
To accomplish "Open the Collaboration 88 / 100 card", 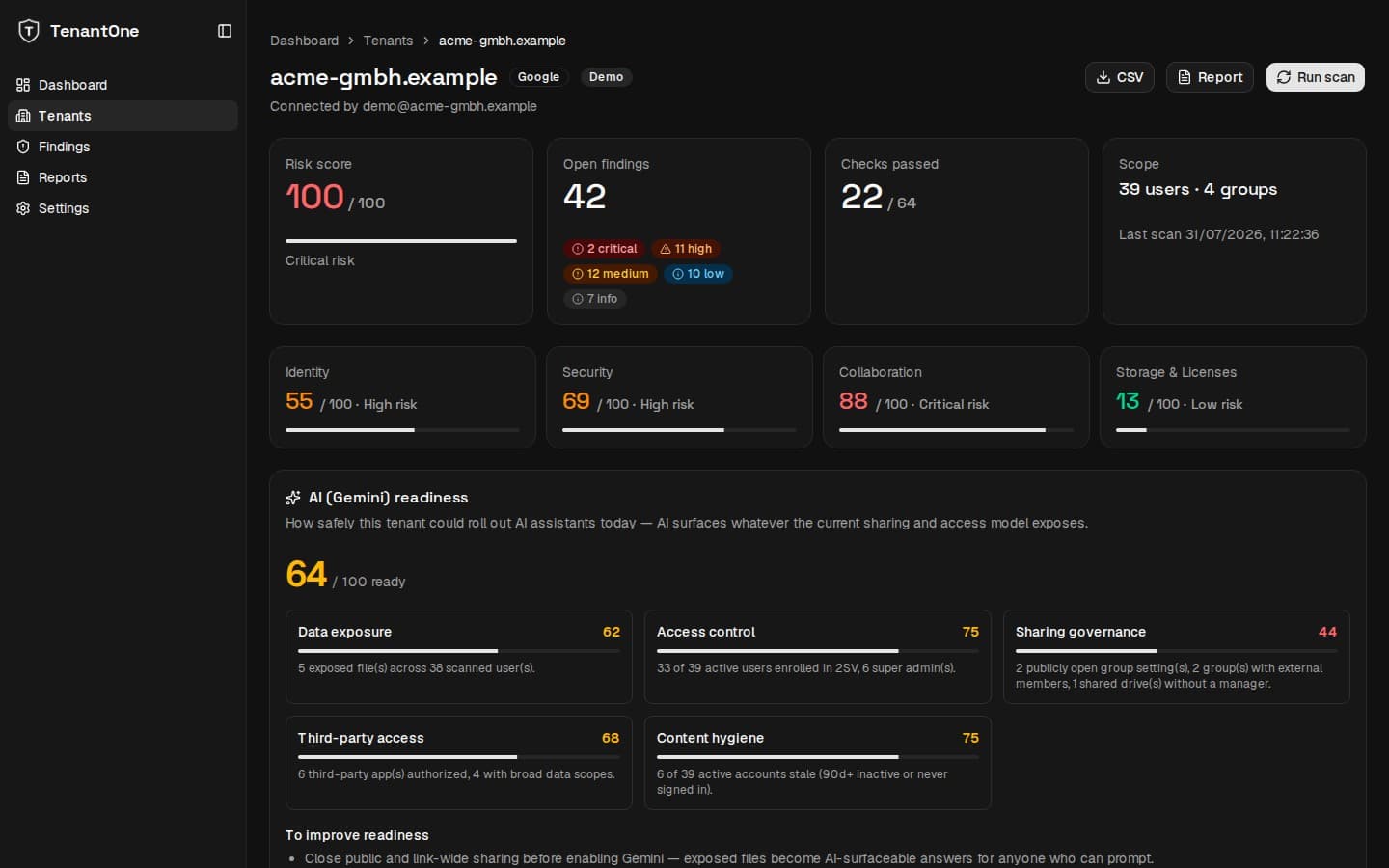I will 956,397.
